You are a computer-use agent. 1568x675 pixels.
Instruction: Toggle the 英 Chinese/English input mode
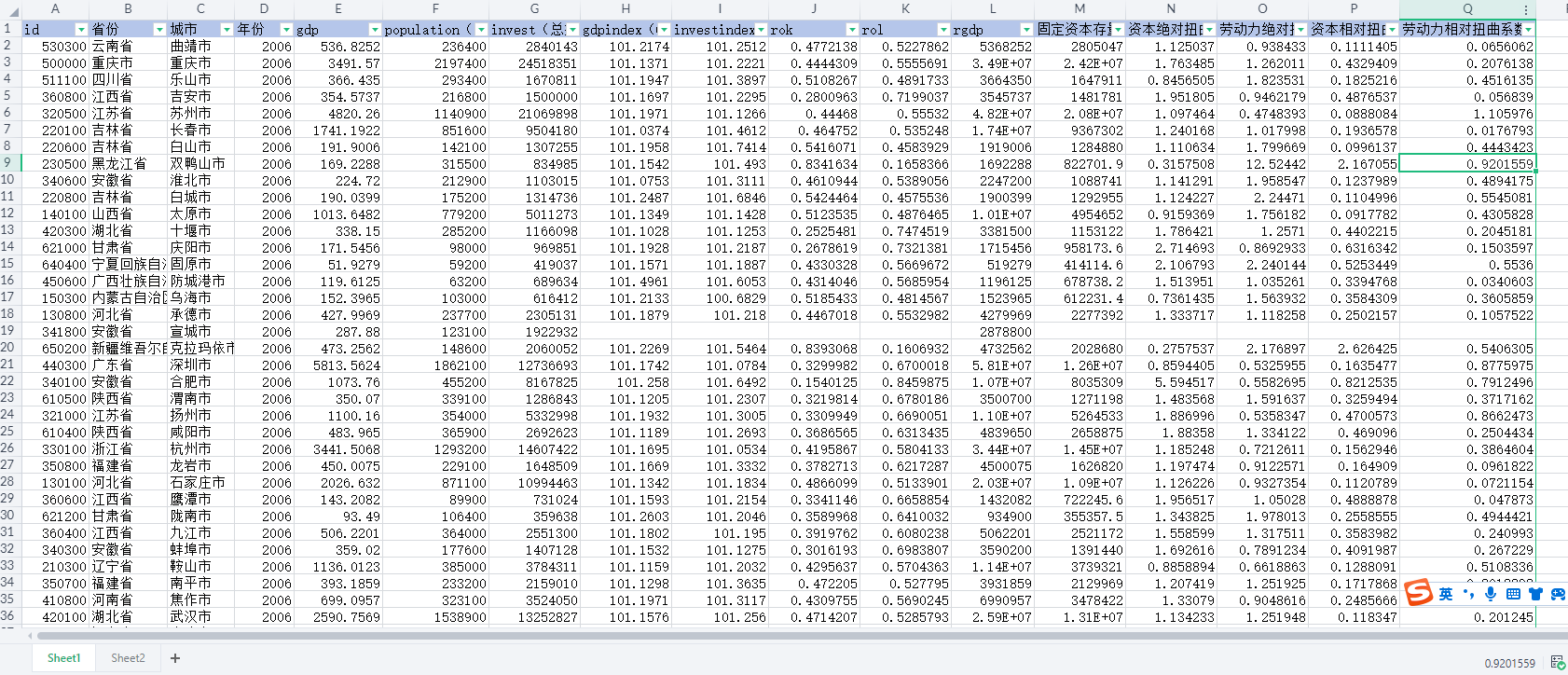1446,594
